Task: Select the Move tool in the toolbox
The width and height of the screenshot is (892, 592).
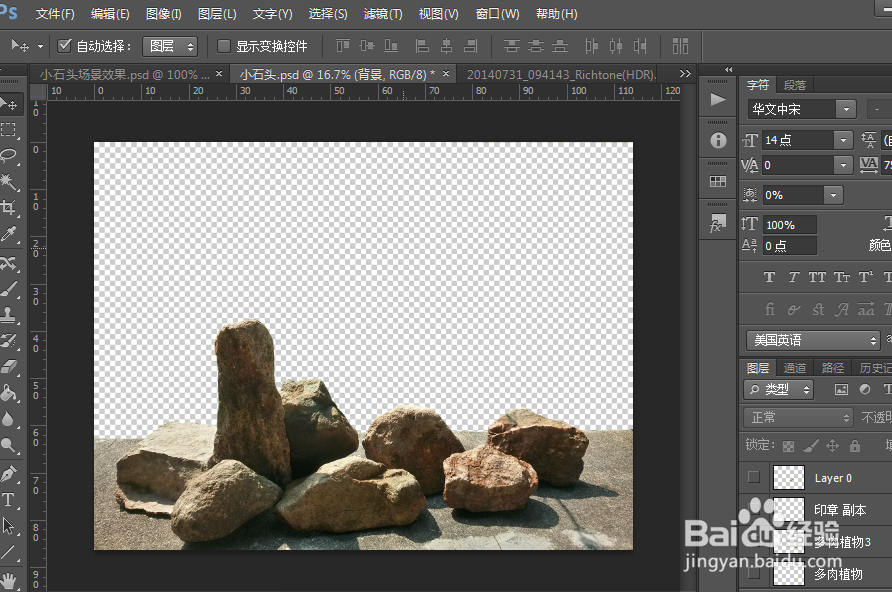Action: pyautogui.click(x=9, y=105)
